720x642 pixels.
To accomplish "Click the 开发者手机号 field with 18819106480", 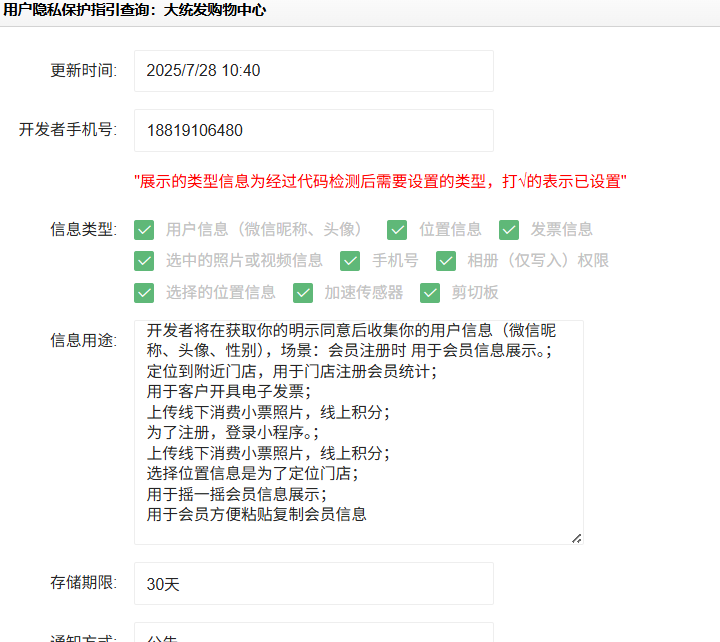I will point(314,130).
